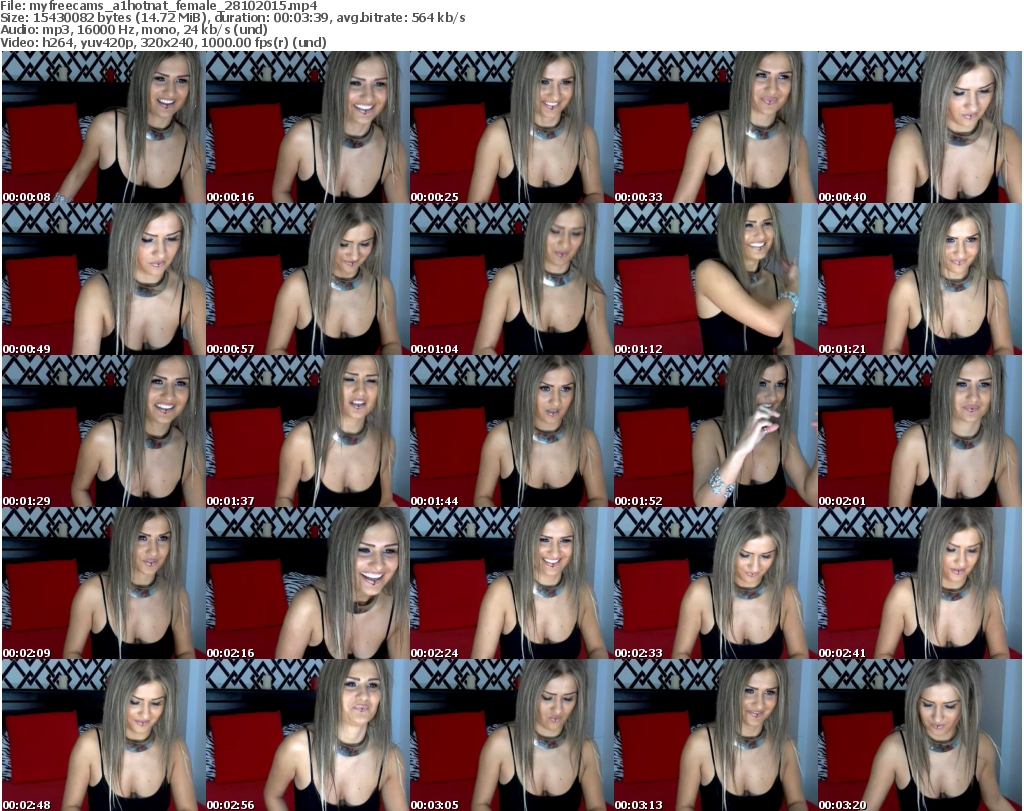Click the 00:03:20 preview frame
Viewport: 1024px width, 811px height.
[x=920, y=735]
